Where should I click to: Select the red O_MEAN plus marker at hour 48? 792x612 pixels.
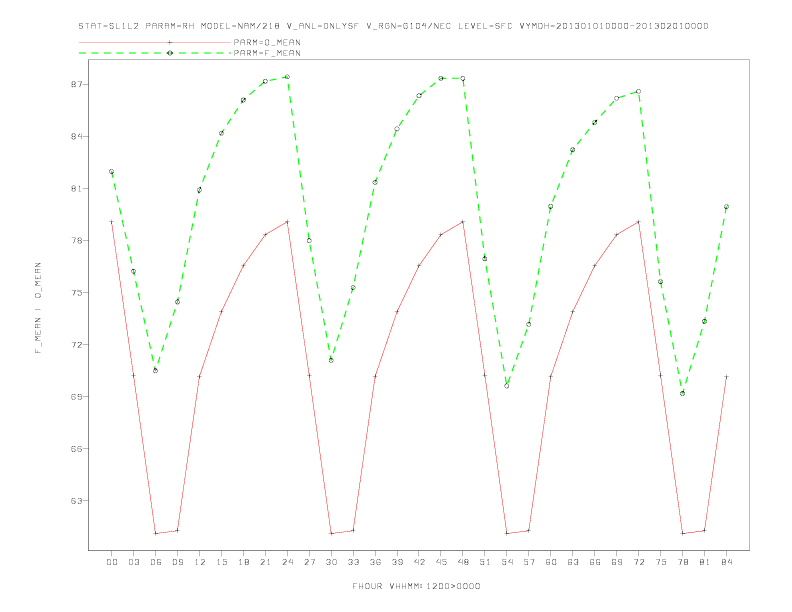point(463,222)
